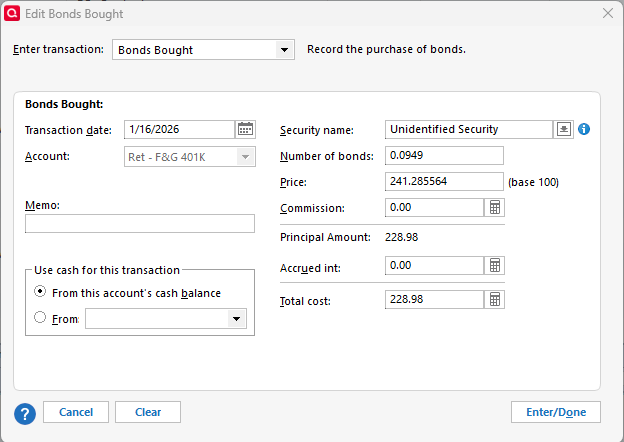Image resolution: width=624 pixels, height=442 pixels.
Task: Open the transaction date calendar picker
Action: click(245, 129)
